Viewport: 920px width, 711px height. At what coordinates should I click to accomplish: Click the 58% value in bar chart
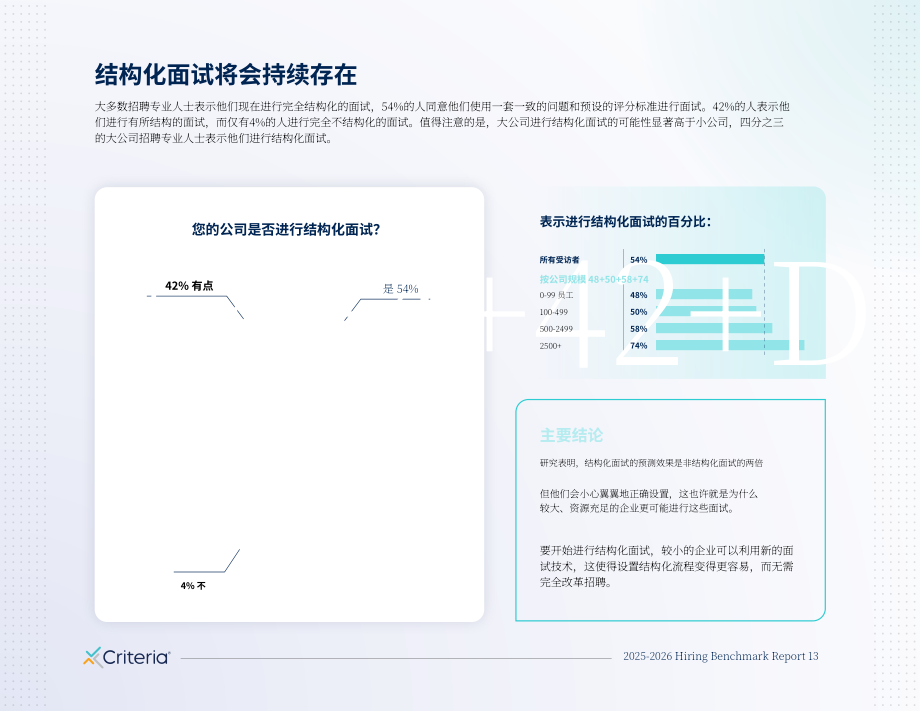pos(638,329)
